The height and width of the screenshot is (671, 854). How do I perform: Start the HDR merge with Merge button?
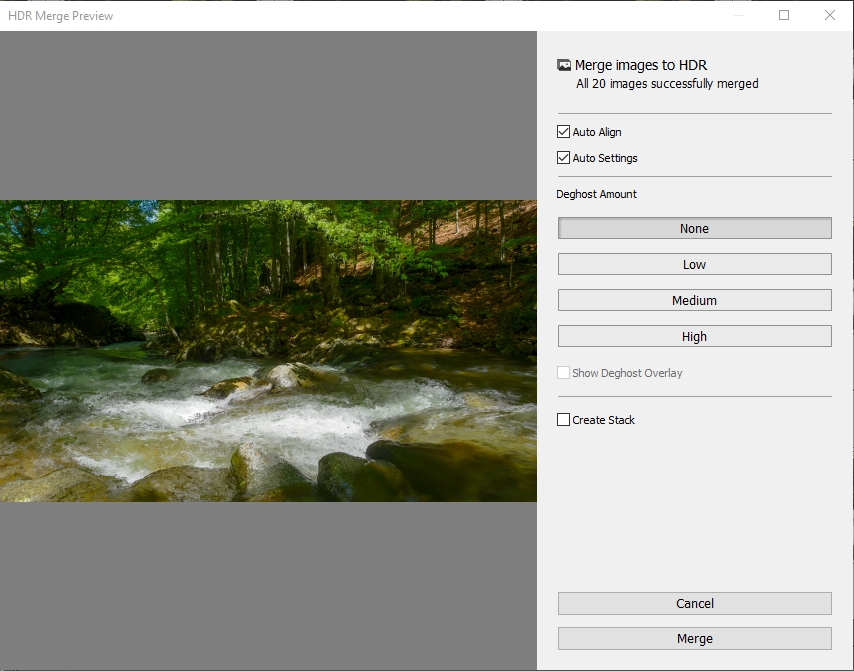(x=694, y=638)
